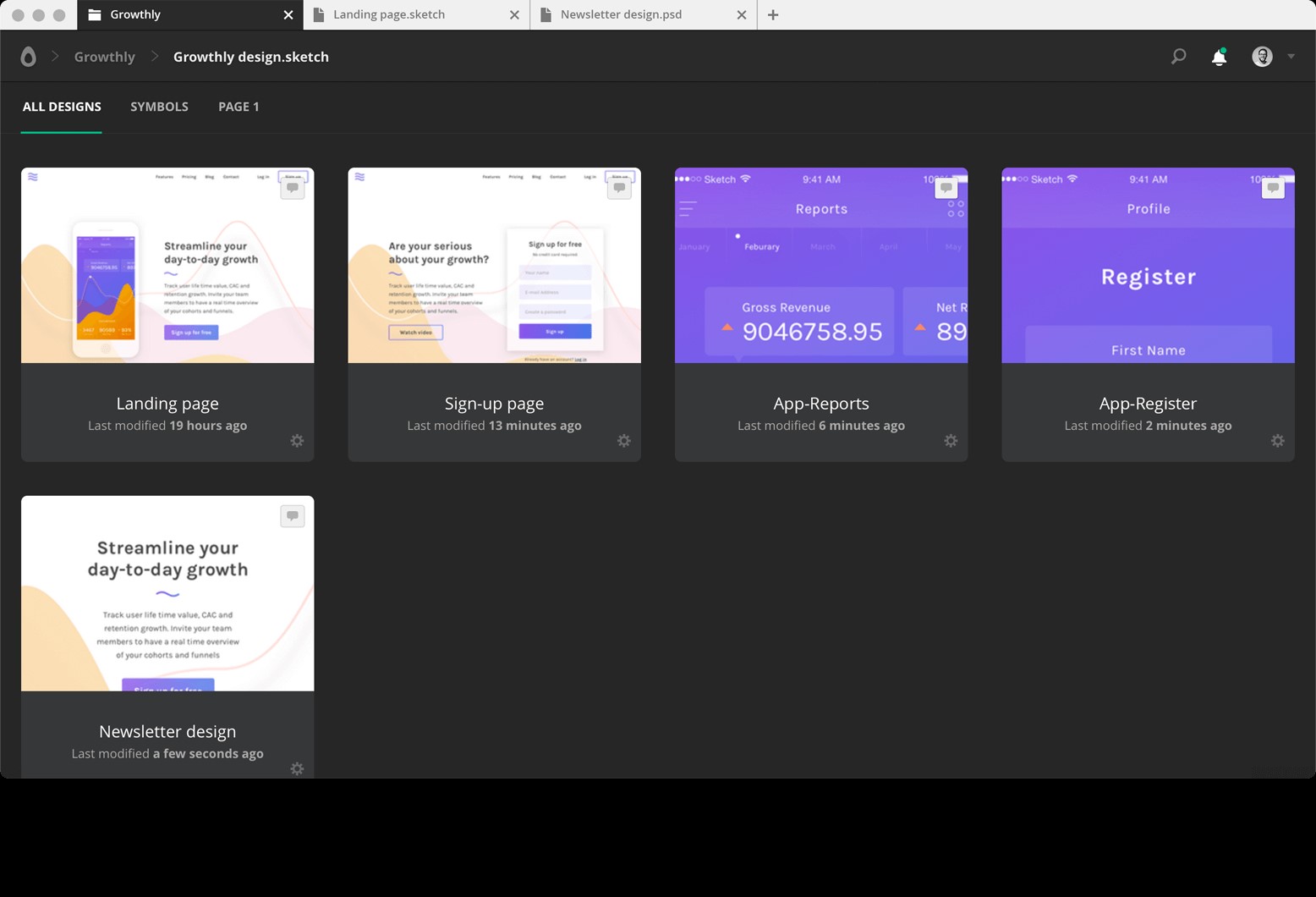Go to Growthly project breadcrumb
This screenshot has height=897, width=1316.
[105, 57]
